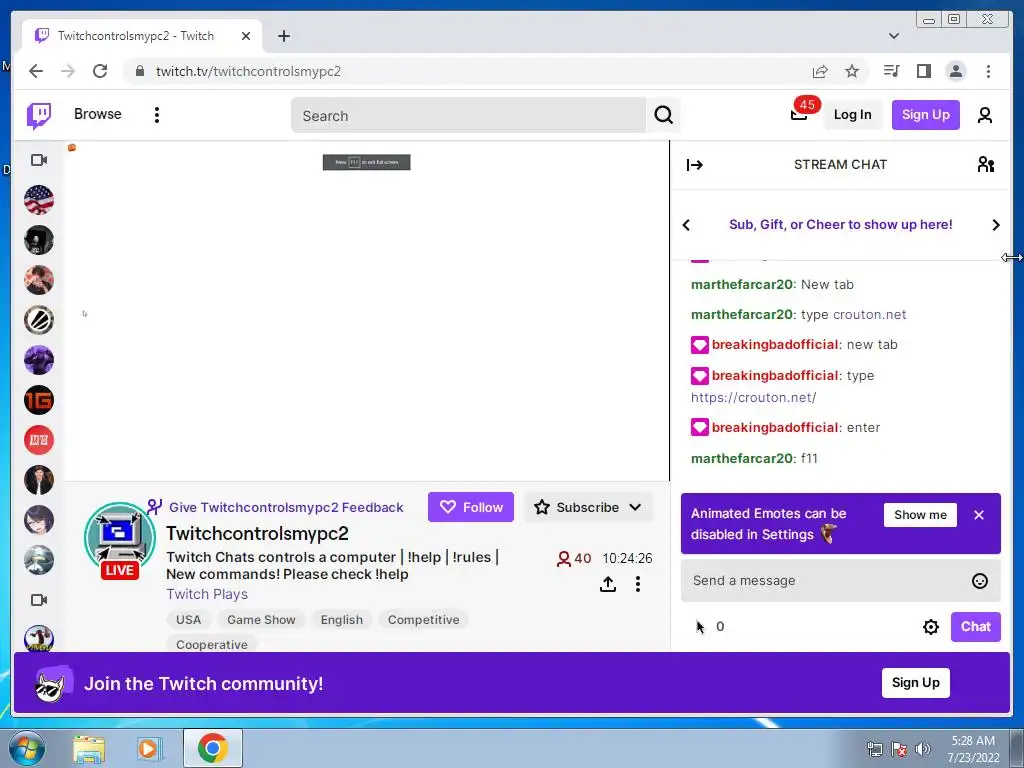
Task: Click the Send a message box
Action: (840, 581)
